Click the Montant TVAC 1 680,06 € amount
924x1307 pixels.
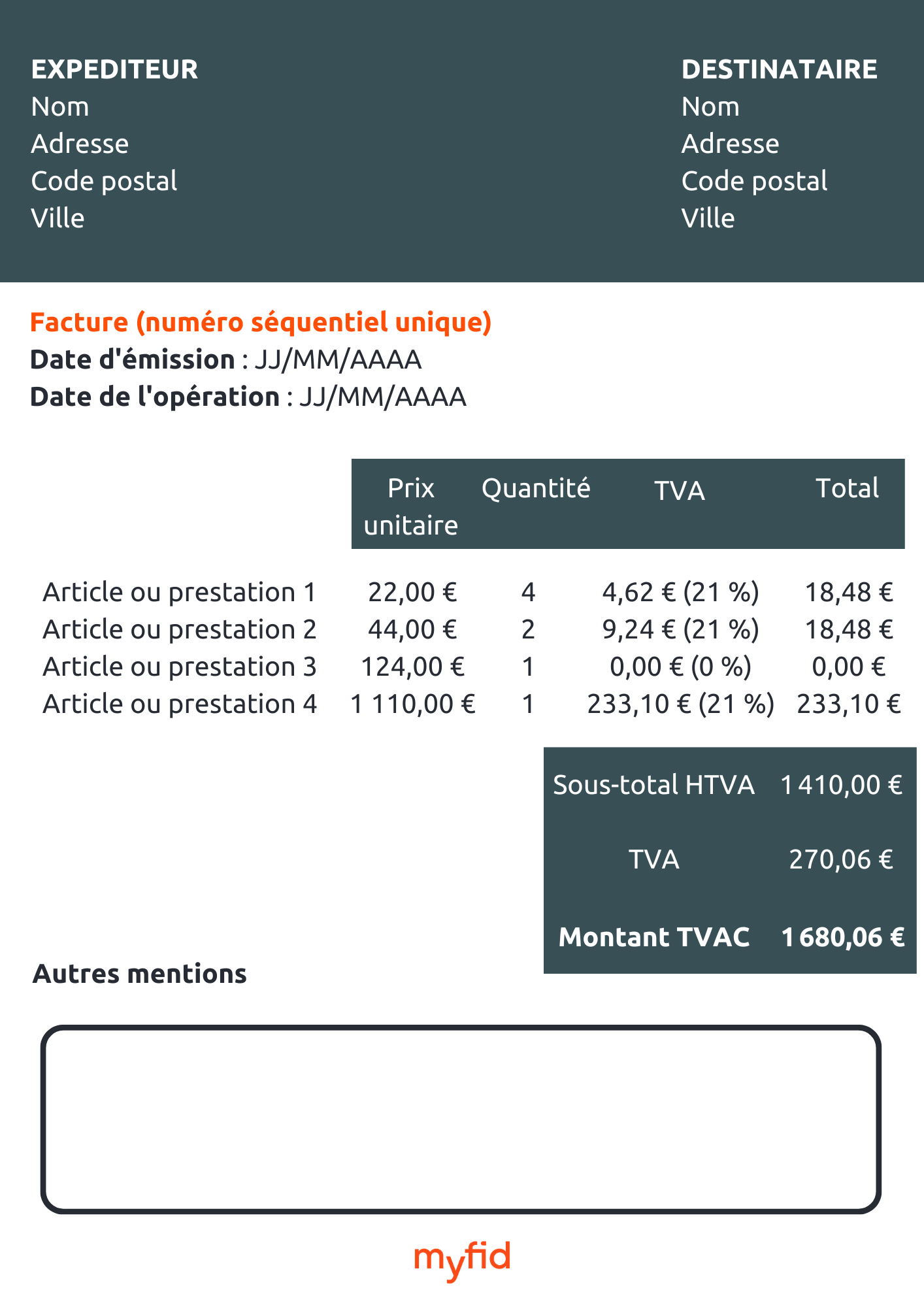click(x=843, y=937)
